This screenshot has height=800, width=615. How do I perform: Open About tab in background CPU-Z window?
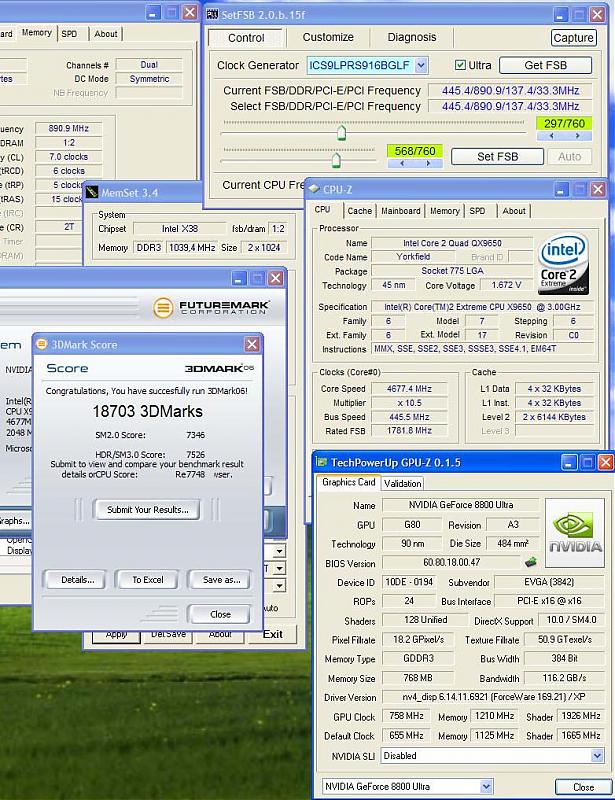(x=106, y=34)
